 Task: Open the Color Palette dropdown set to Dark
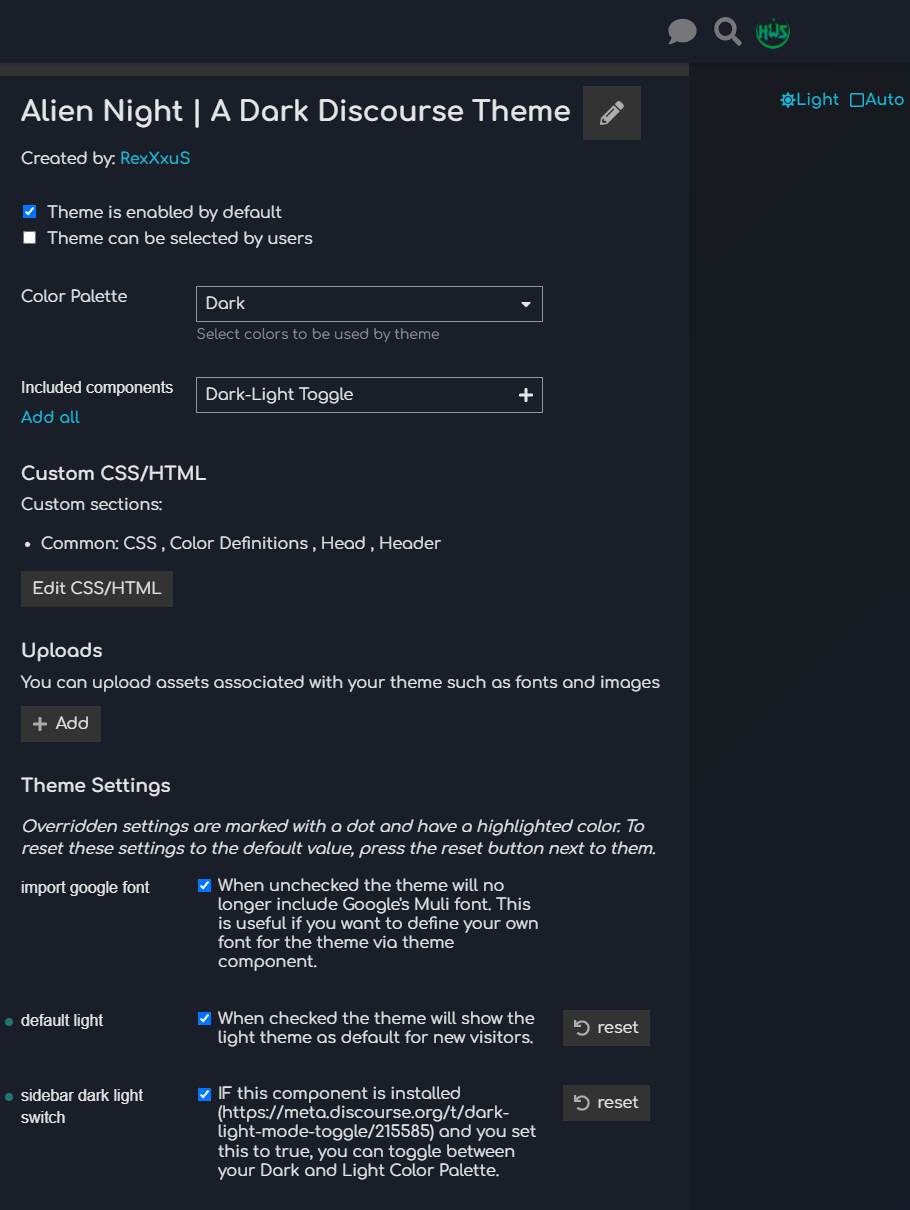(369, 304)
